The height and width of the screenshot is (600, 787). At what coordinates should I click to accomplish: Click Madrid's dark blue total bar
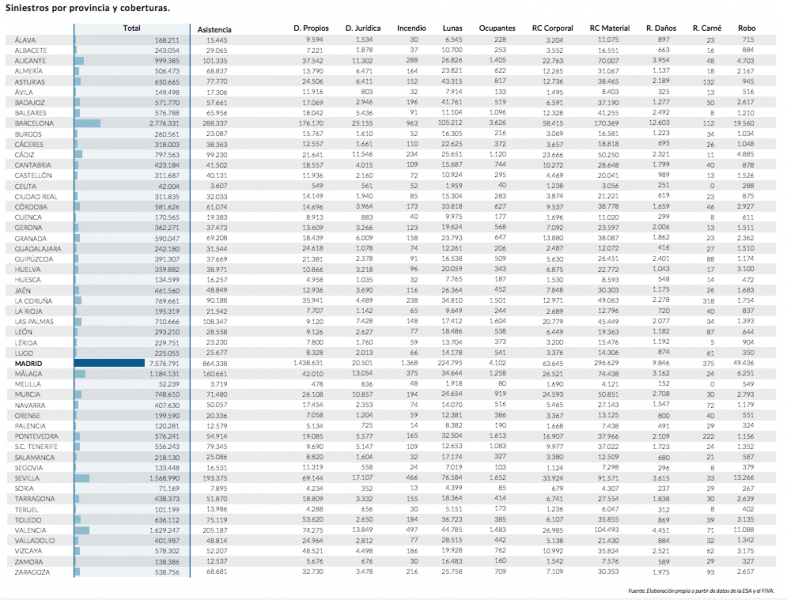tap(109, 363)
